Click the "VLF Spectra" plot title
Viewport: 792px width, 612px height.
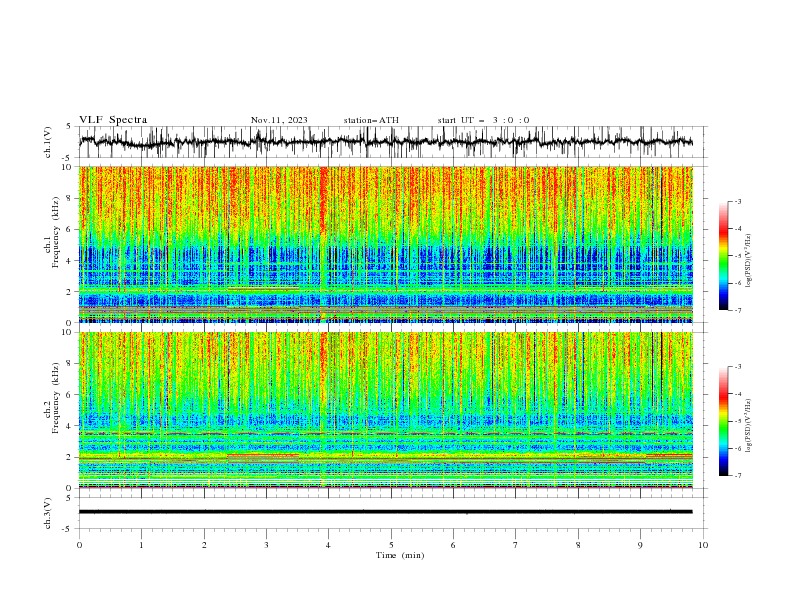[x=113, y=120]
